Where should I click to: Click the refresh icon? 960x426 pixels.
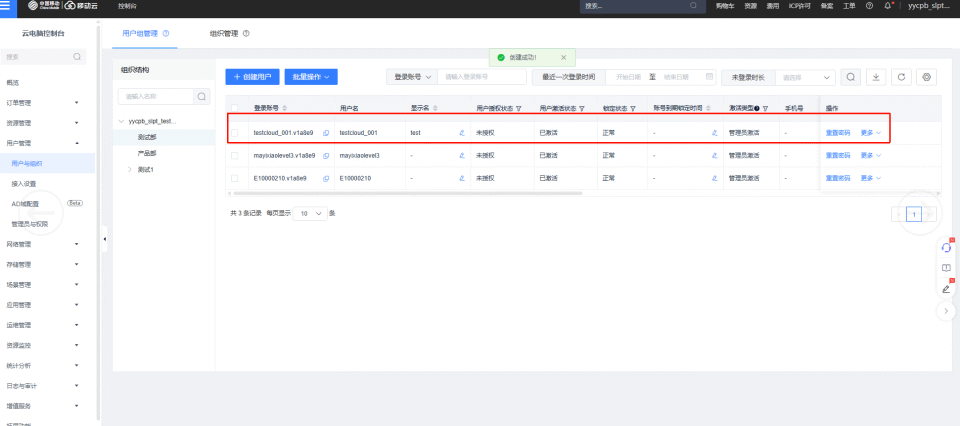pos(901,77)
